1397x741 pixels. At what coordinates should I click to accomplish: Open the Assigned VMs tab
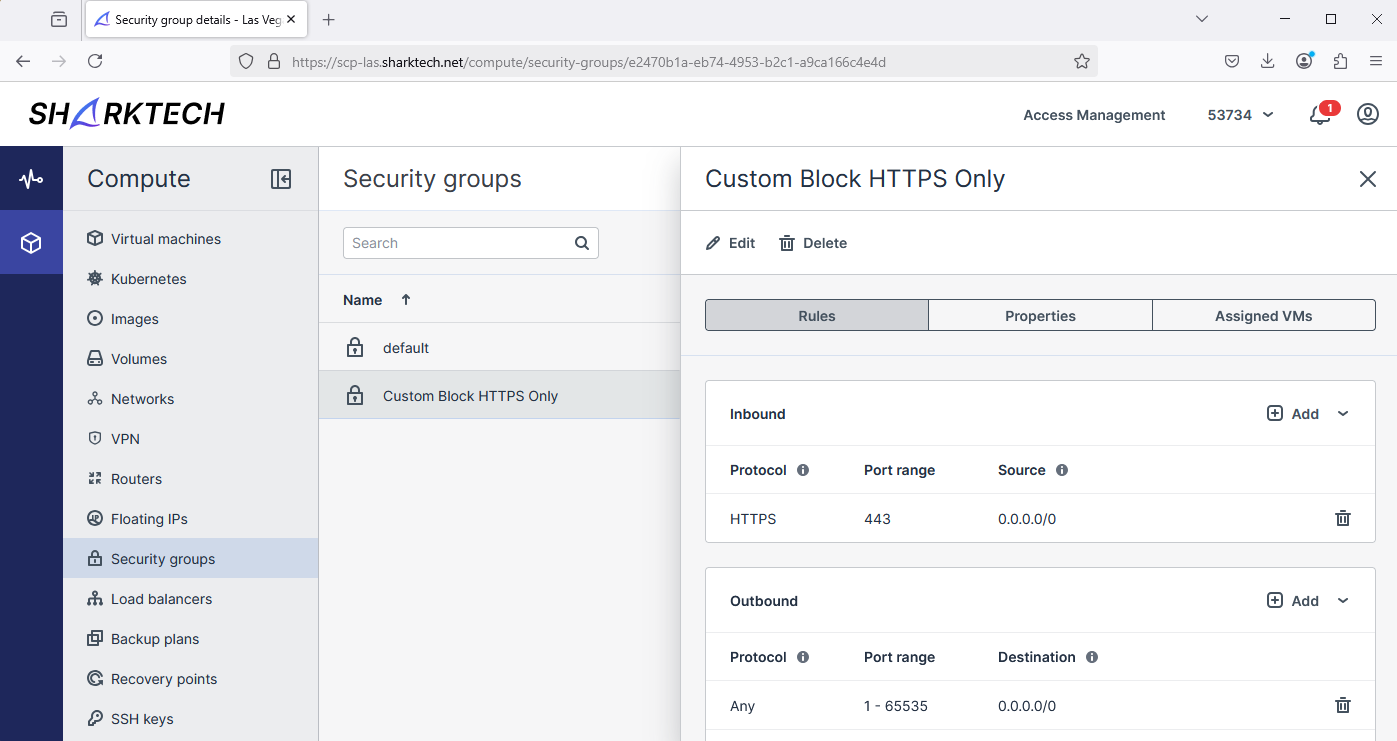point(1263,315)
